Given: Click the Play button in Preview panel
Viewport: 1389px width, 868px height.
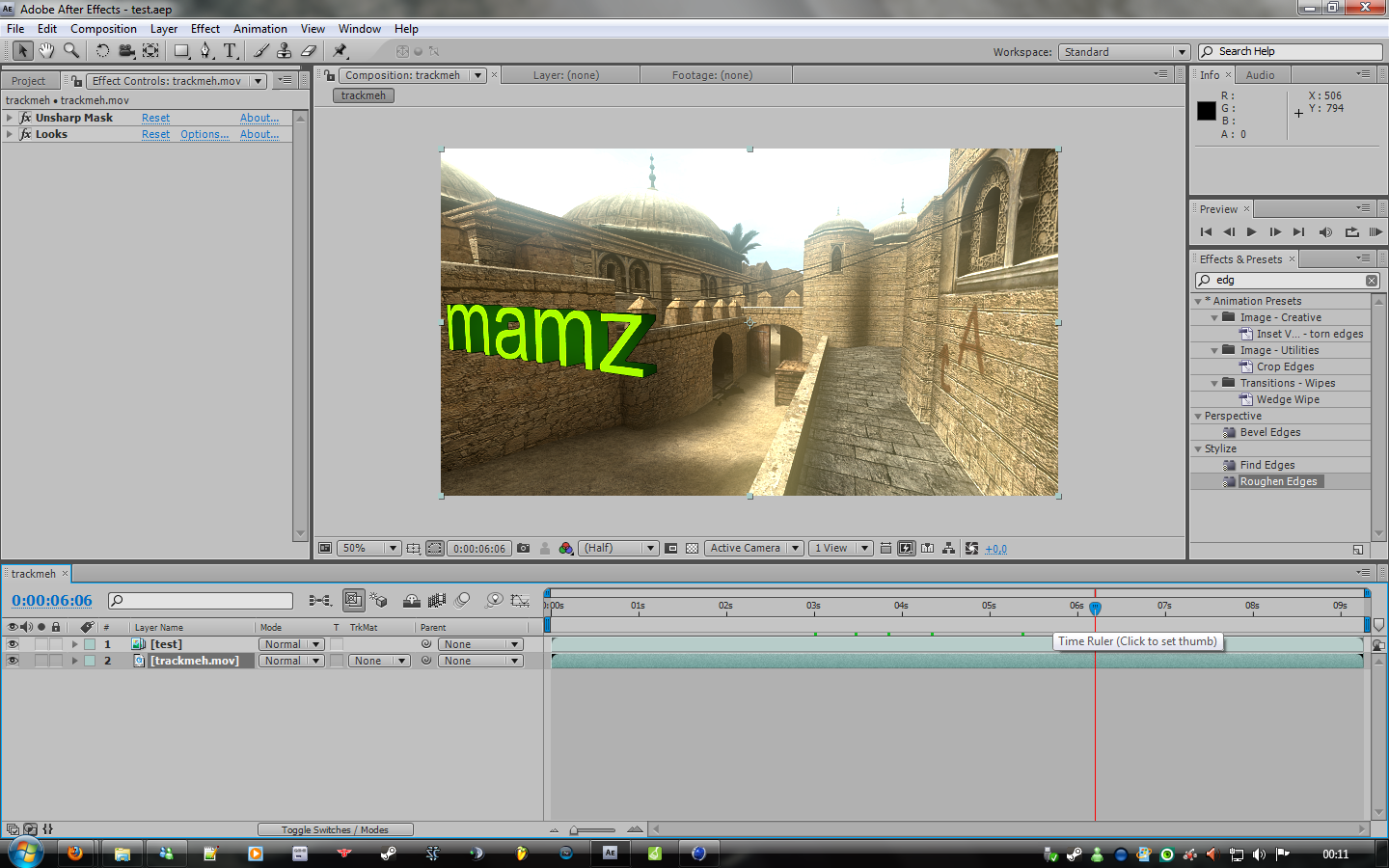Looking at the screenshot, I should coord(1252,232).
